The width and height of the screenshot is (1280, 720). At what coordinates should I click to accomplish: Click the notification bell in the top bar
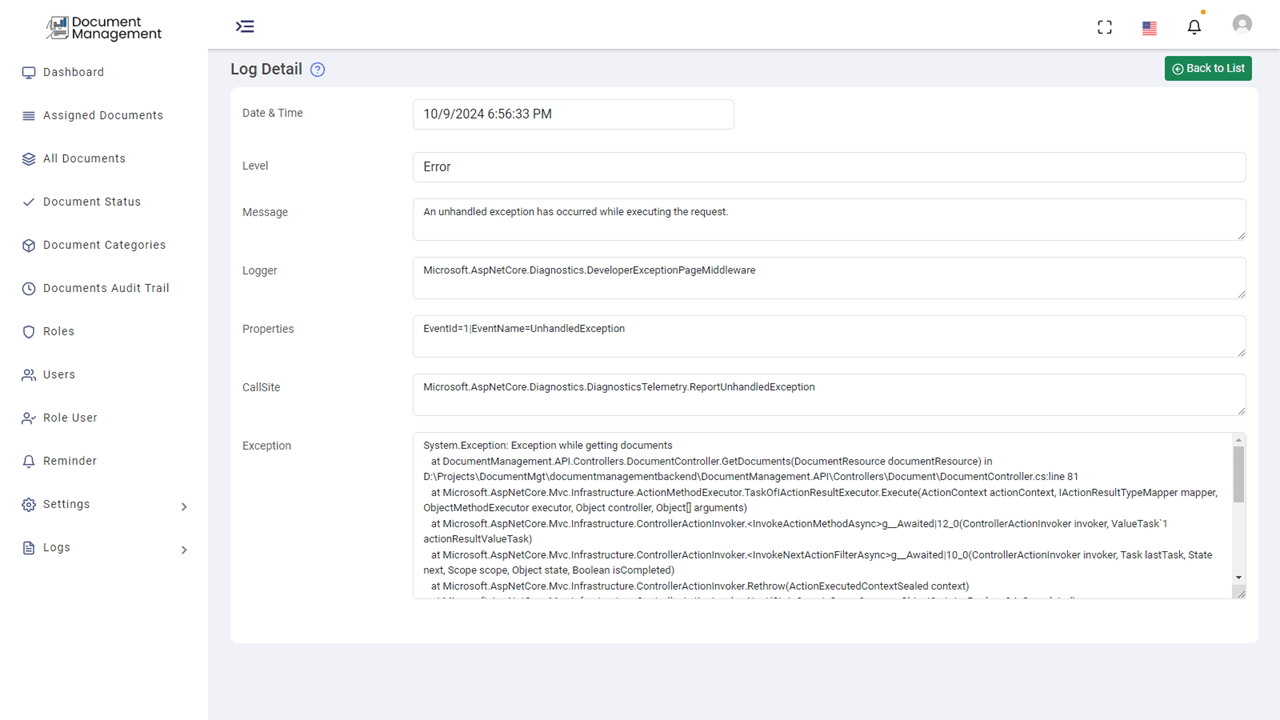click(x=1194, y=25)
